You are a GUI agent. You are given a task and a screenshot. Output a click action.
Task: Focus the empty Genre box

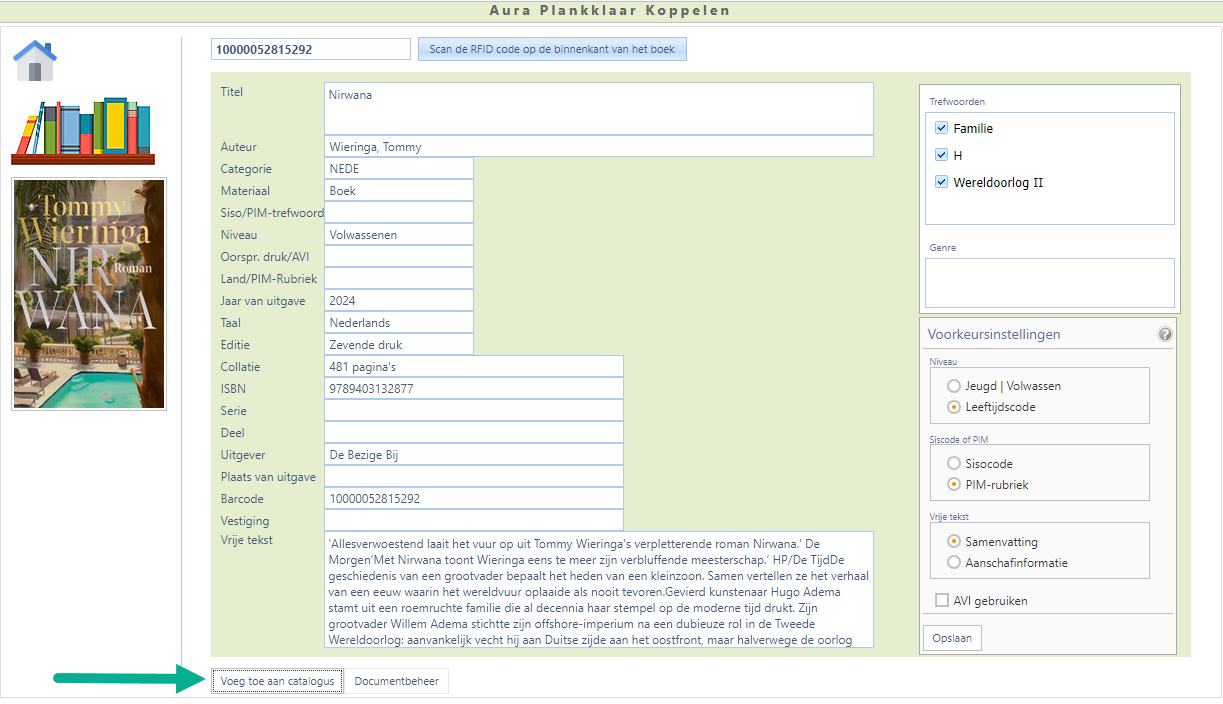point(1049,283)
